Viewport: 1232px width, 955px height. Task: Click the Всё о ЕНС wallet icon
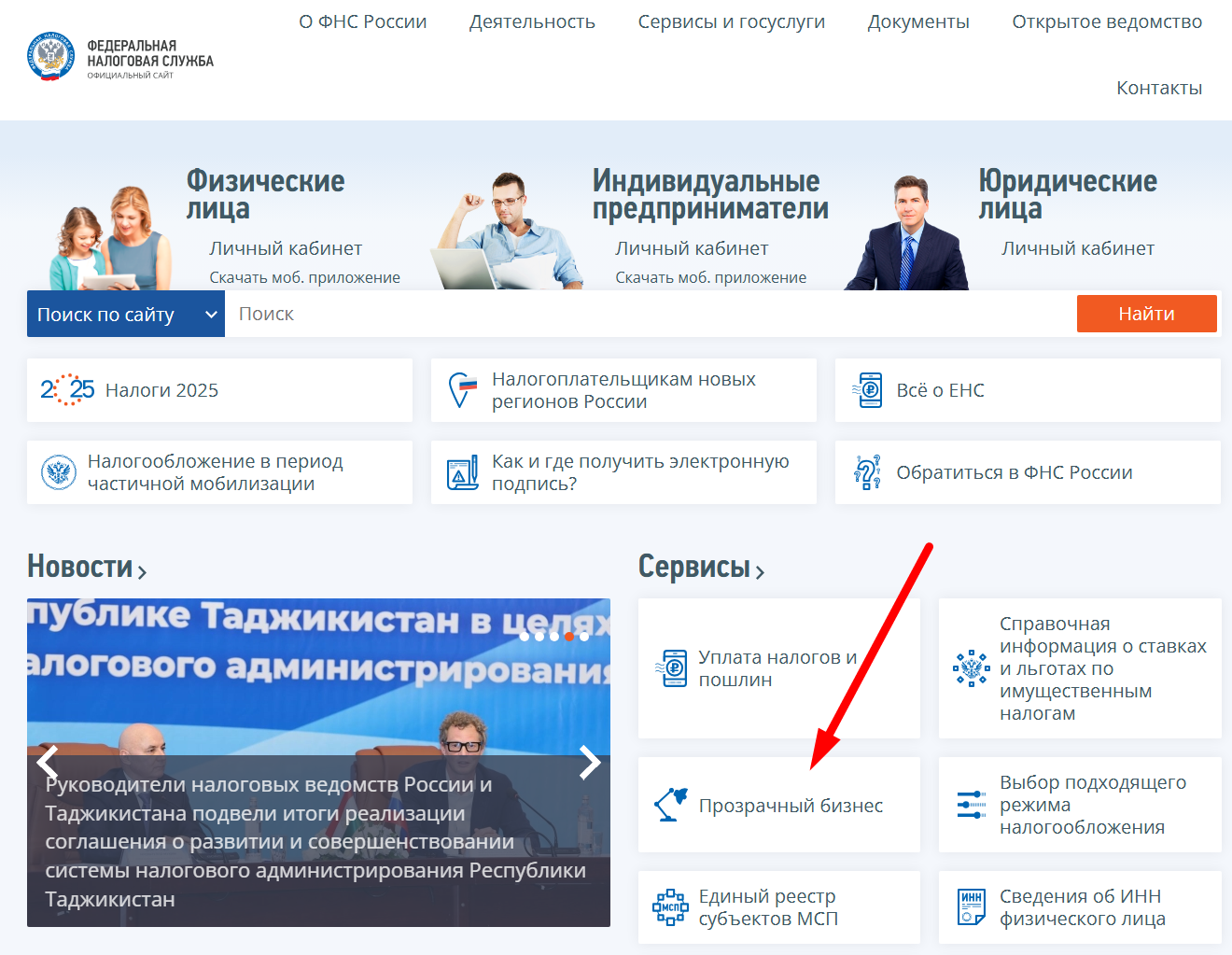(x=868, y=390)
